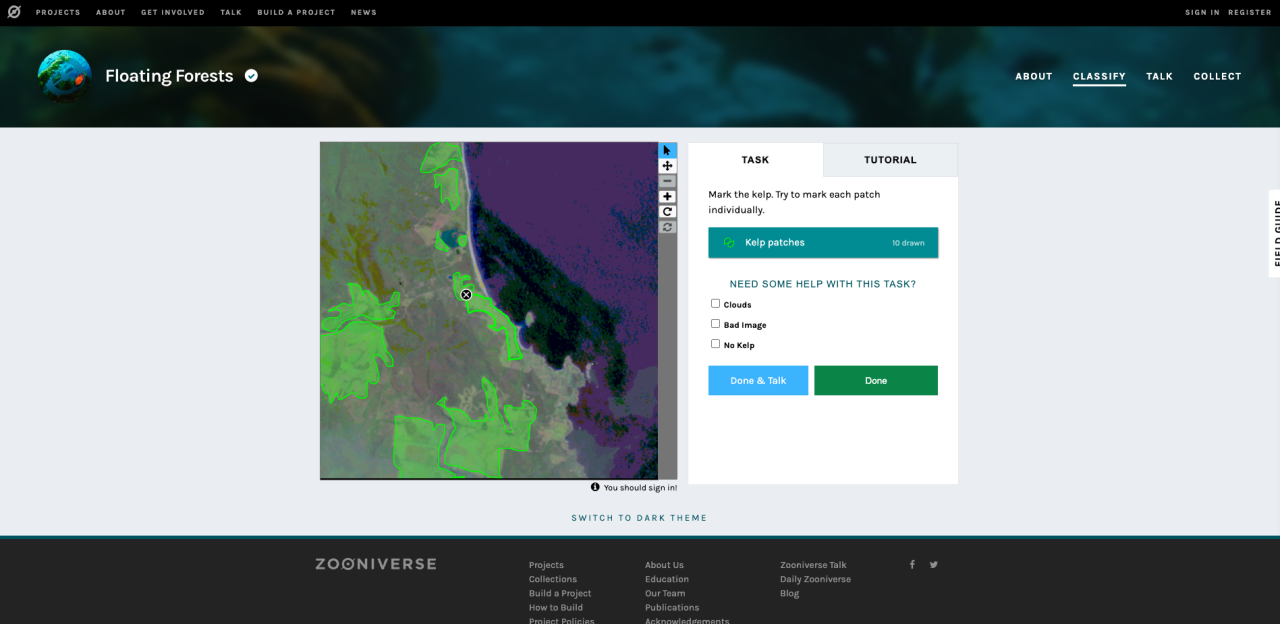Viewport: 1280px width, 624px height.
Task: Check the Clouds checkbox
Action: pos(715,303)
